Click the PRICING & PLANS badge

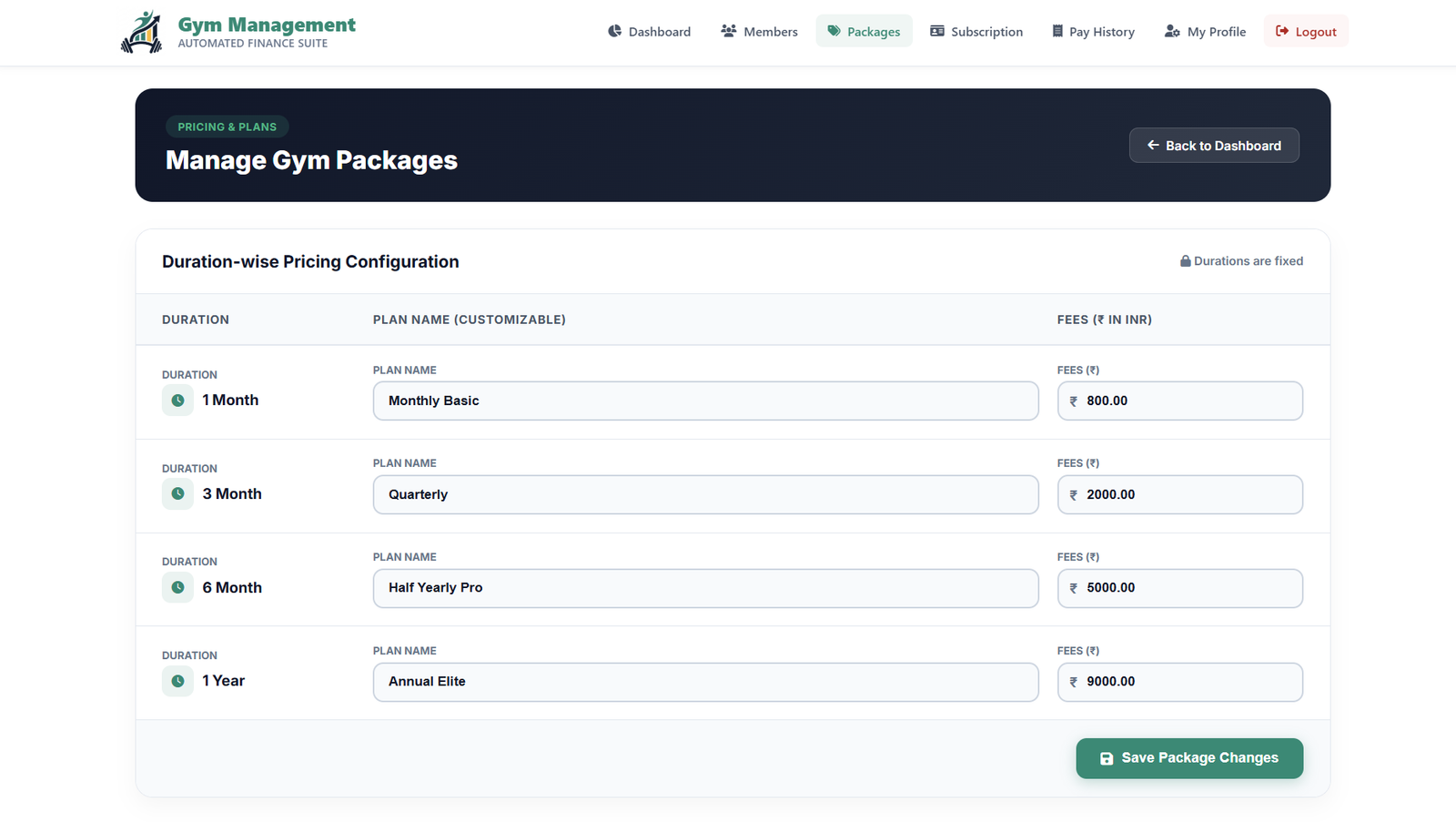point(227,127)
